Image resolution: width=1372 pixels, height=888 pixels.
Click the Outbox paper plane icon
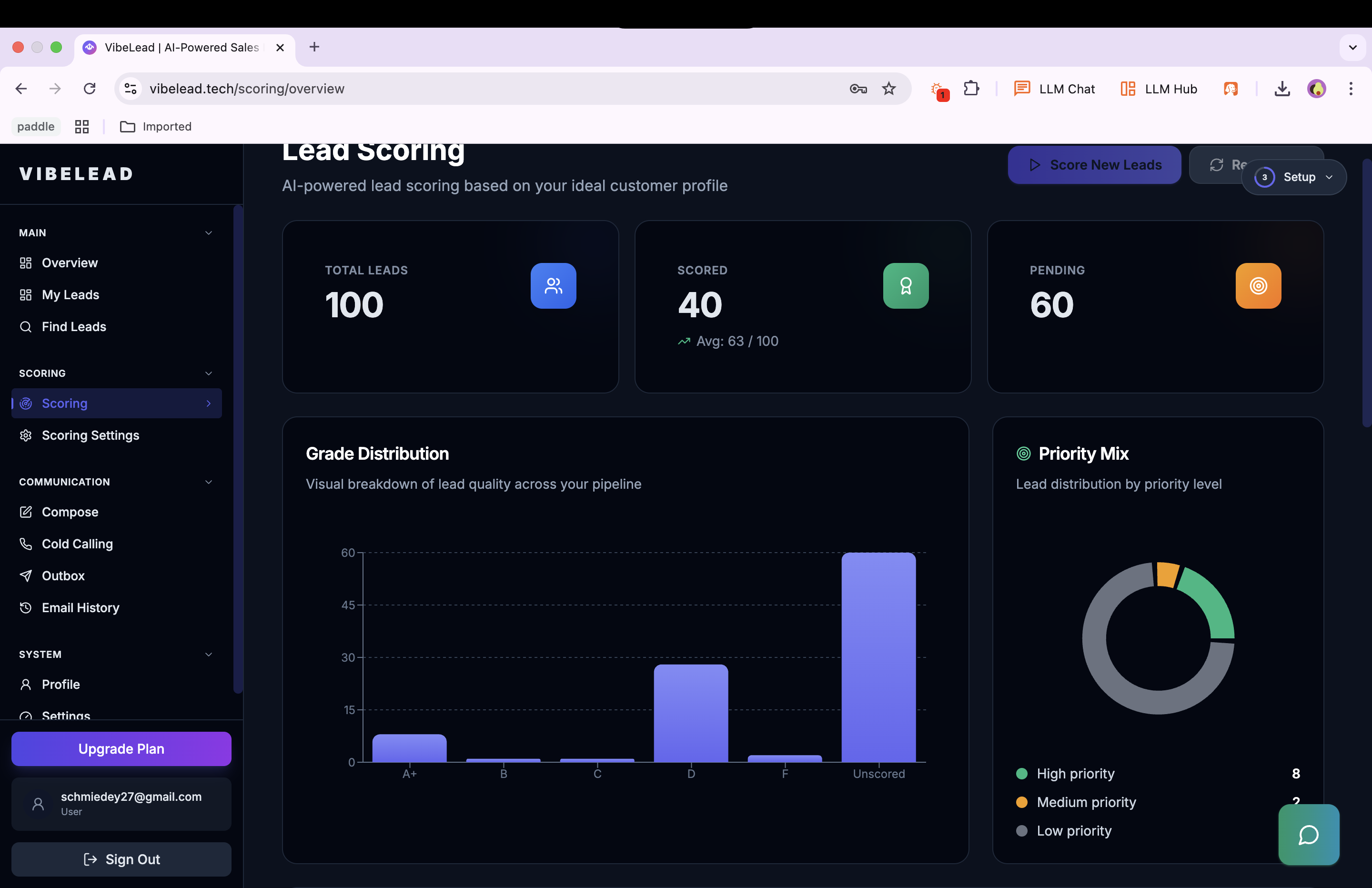click(26, 575)
